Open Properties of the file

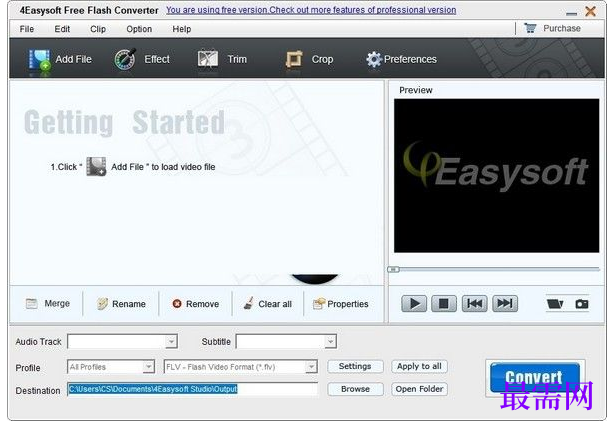coord(341,304)
